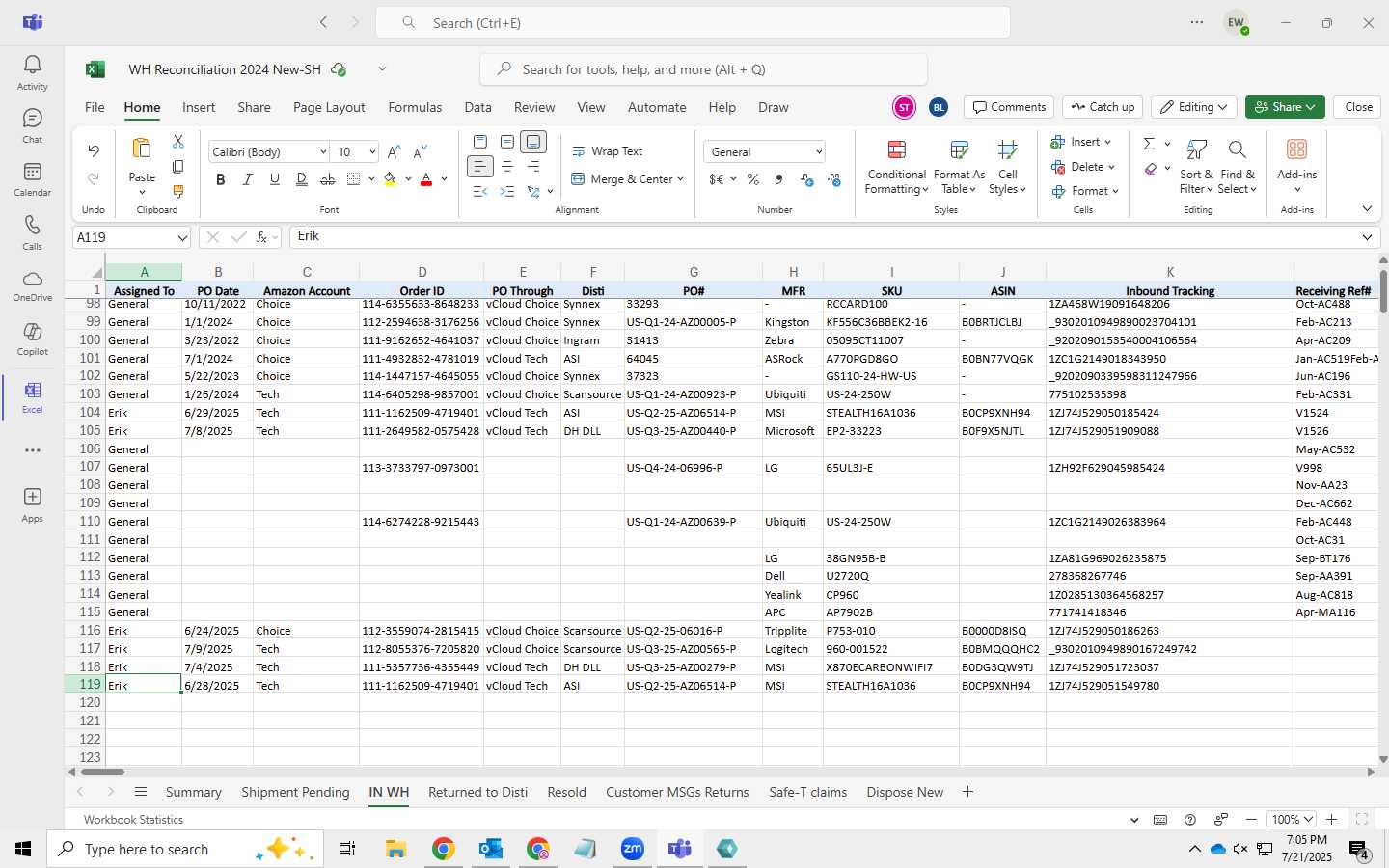The image size is (1389, 868).
Task: Toggle Double Underline formatting
Action: tap(302, 179)
